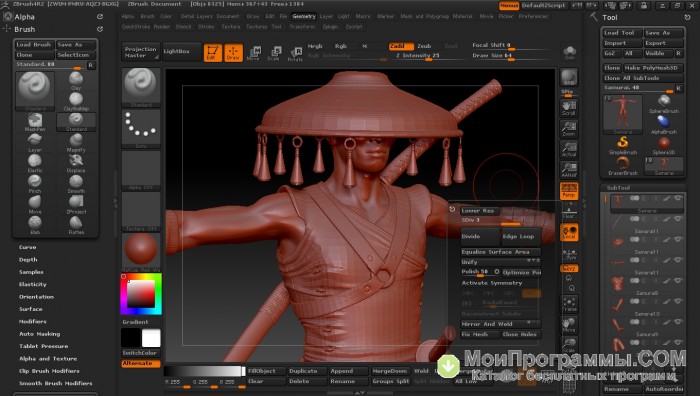Screen dimensions: 700x396
Task: Collapse the SubTool section header
Action: tap(618, 188)
